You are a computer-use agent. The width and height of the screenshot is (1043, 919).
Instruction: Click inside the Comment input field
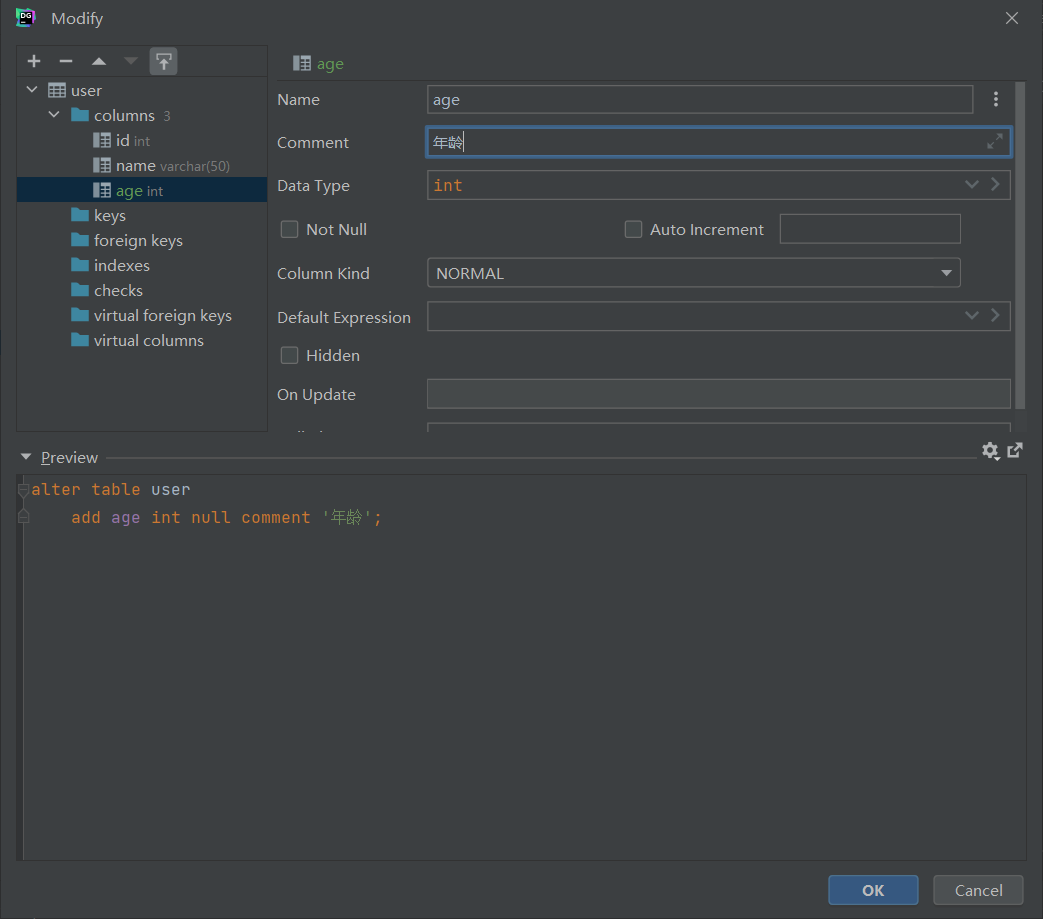(700, 142)
